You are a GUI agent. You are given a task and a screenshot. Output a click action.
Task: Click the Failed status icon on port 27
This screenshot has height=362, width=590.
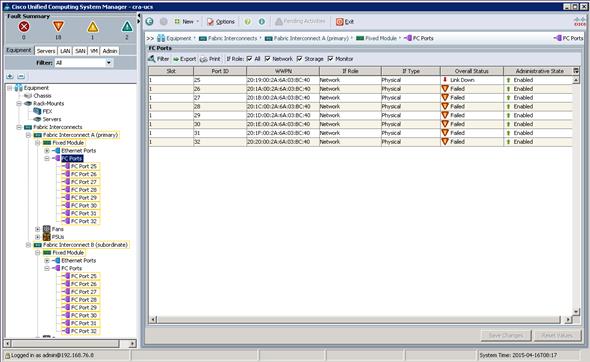click(445, 97)
